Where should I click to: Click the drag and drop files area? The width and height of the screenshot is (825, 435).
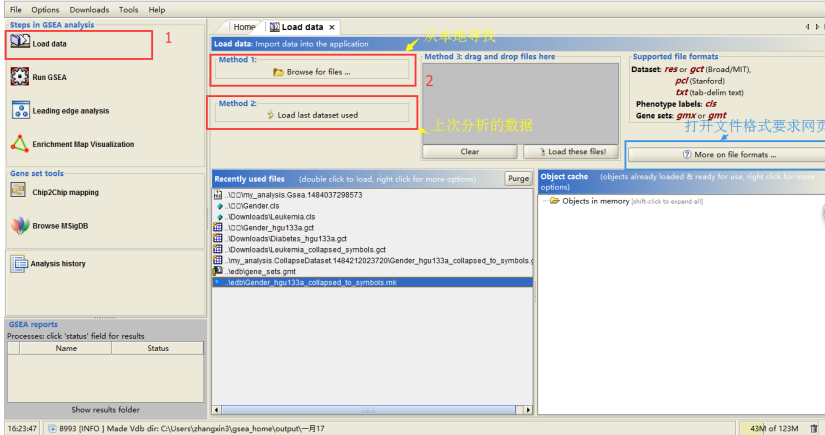tap(521, 103)
